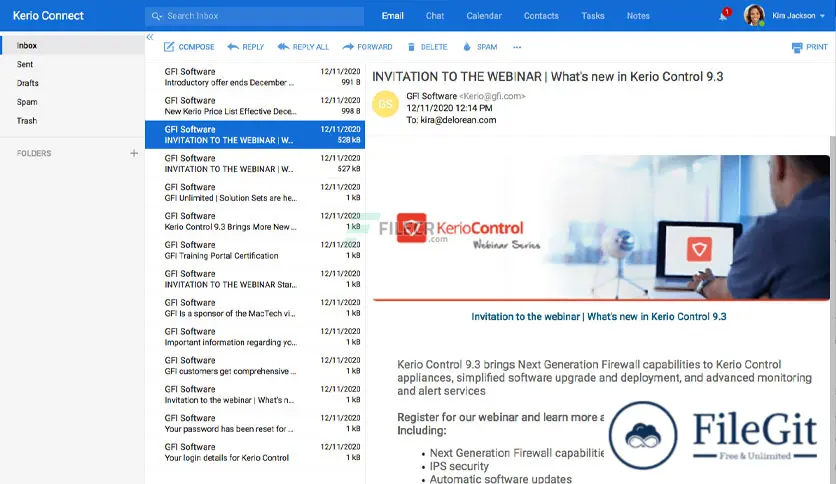The image size is (836, 484).
Task: Open email 'Your password has been reset for'
Action: click(255, 423)
